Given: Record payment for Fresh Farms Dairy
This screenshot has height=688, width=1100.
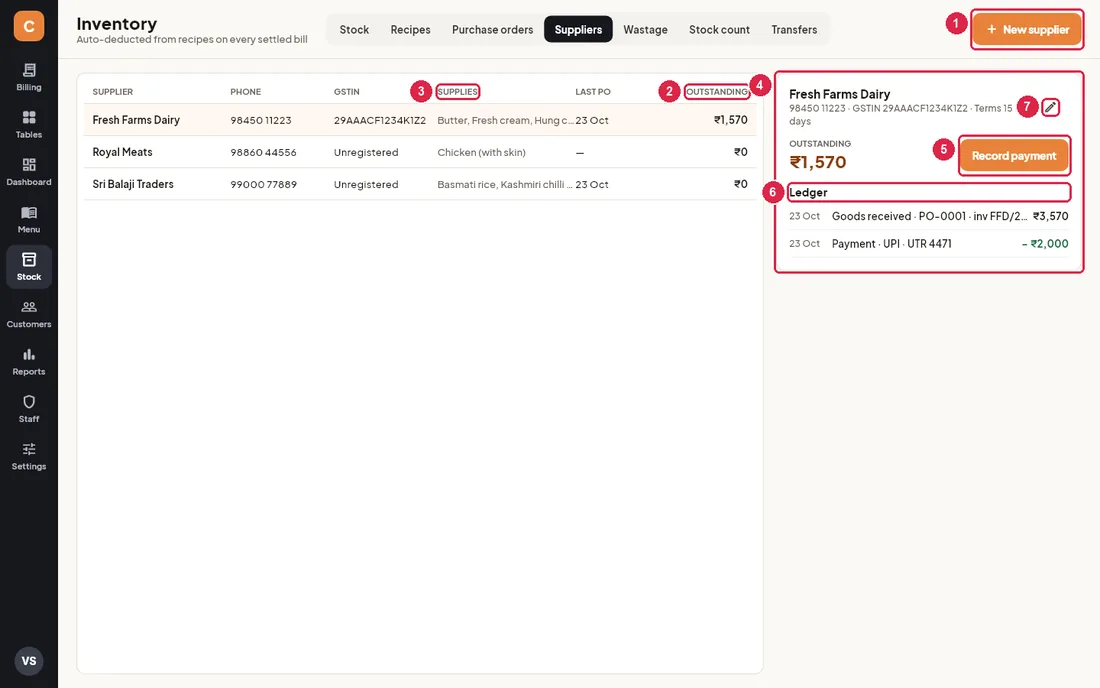Looking at the screenshot, I should [1014, 156].
